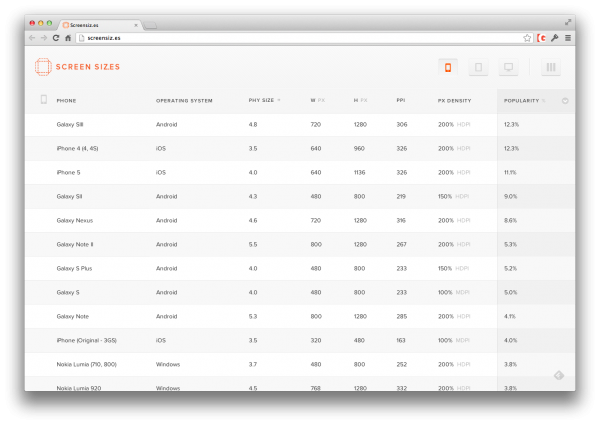Click PPI value 267
Image resolution: width=600 pixels, height=425 pixels.
pos(401,244)
